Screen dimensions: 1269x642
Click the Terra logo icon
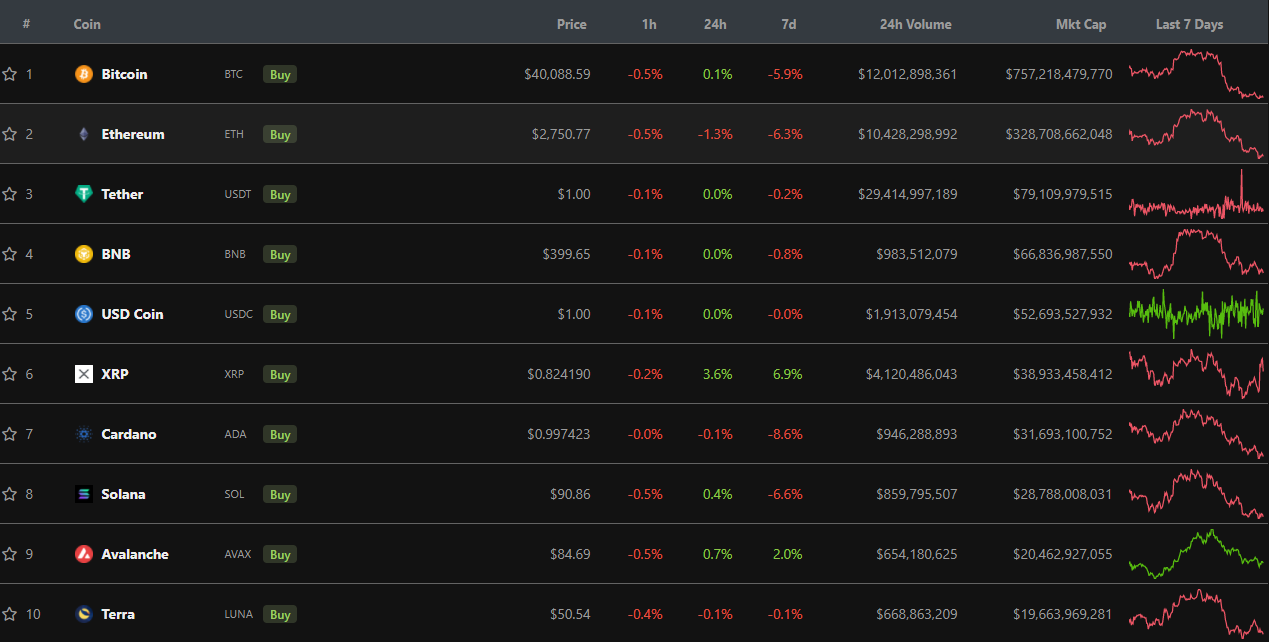[x=84, y=614]
